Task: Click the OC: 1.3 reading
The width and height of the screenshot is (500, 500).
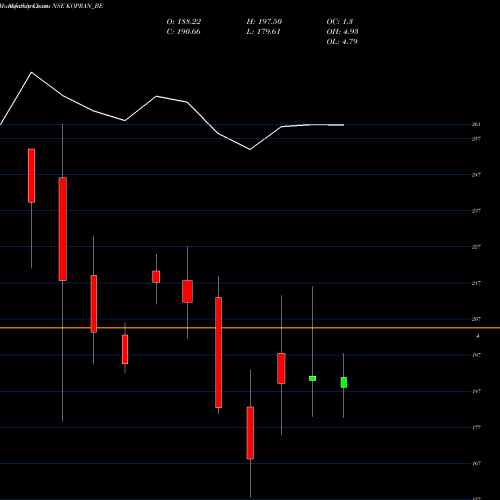Action: click(x=340, y=22)
